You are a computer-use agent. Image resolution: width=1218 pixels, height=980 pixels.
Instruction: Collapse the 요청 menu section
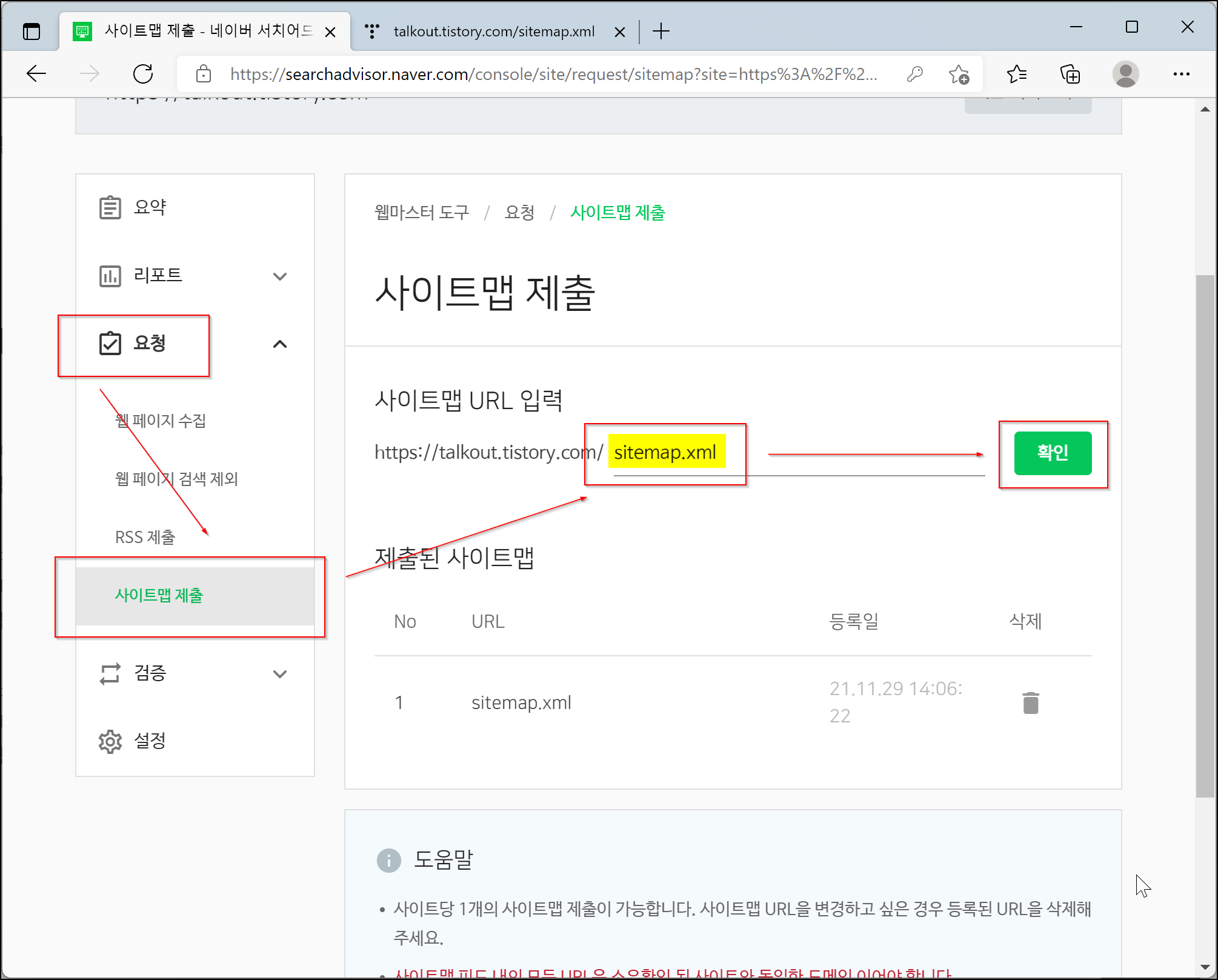tap(279, 344)
